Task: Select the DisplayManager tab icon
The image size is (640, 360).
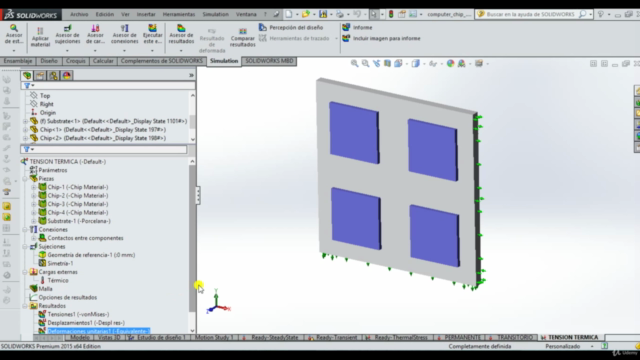Action: pos(67,76)
